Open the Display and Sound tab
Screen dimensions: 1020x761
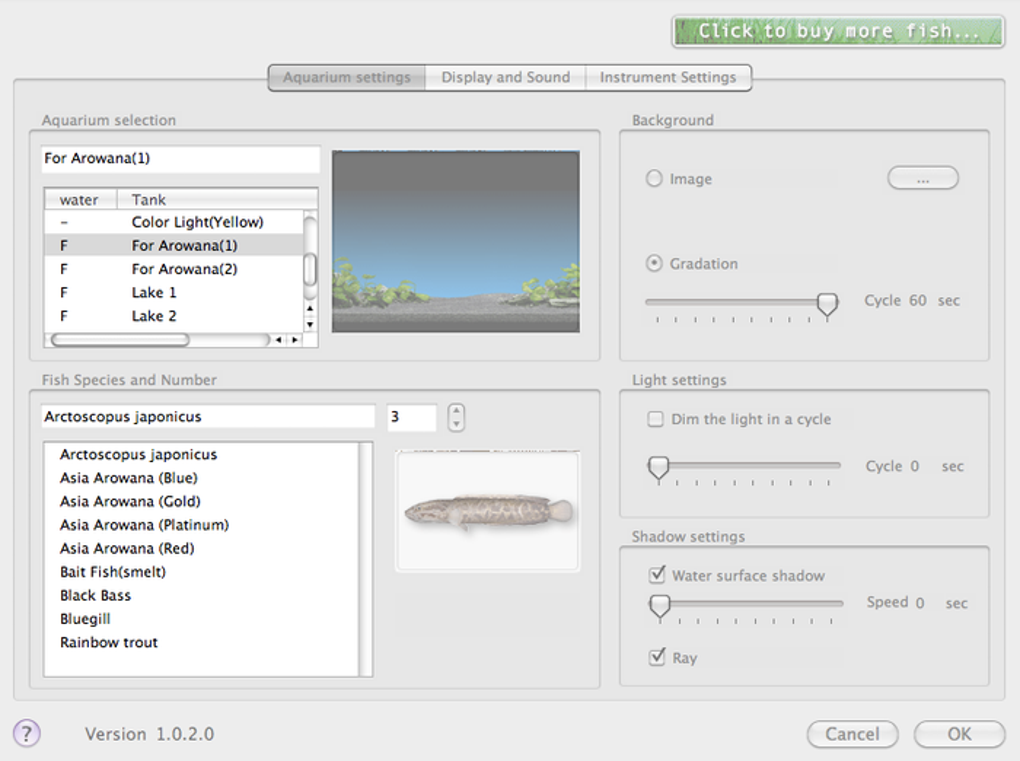pyautogui.click(x=505, y=77)
